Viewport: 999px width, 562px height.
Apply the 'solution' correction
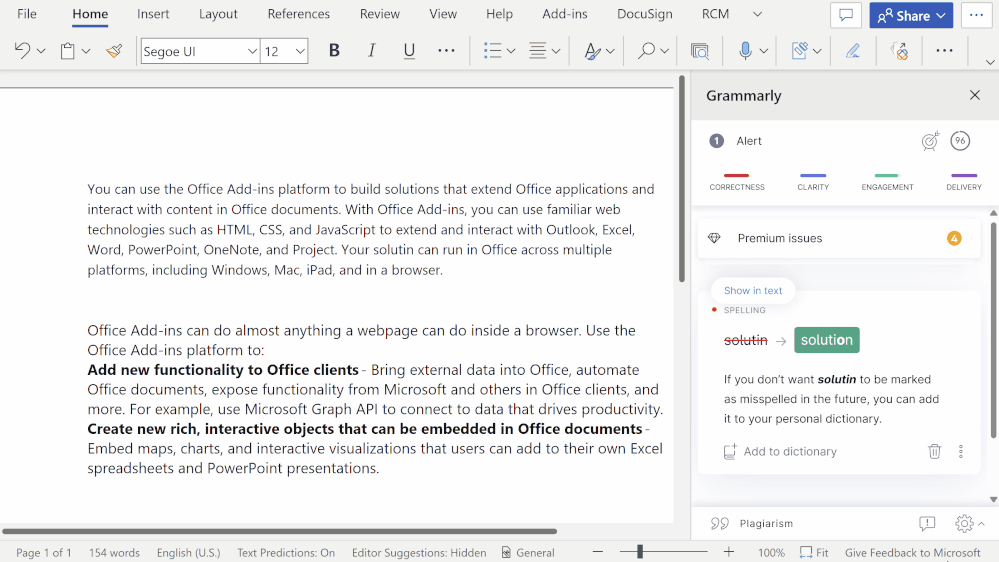click(x=826, y=340)
